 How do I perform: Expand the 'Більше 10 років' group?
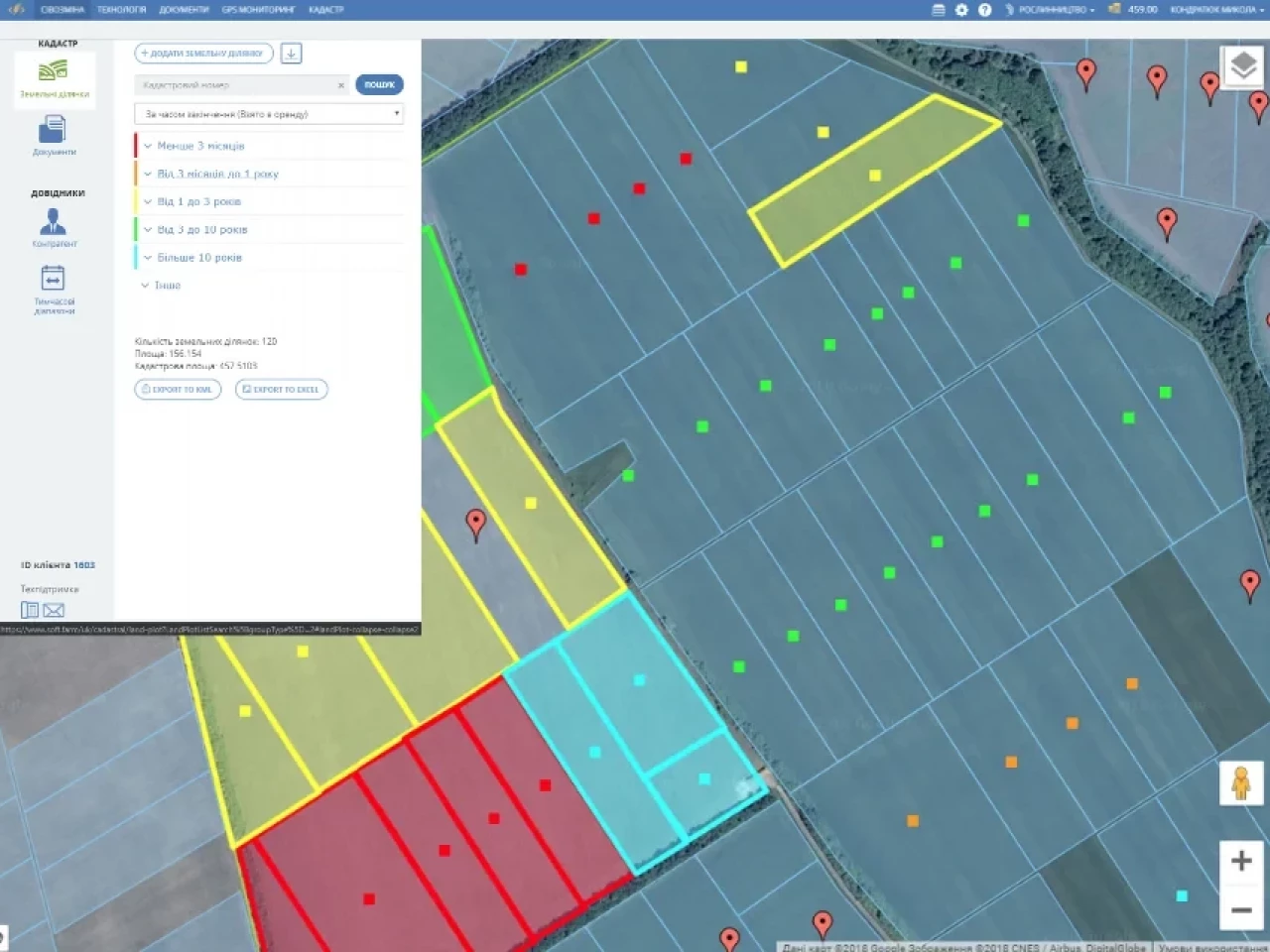[198, 257]
